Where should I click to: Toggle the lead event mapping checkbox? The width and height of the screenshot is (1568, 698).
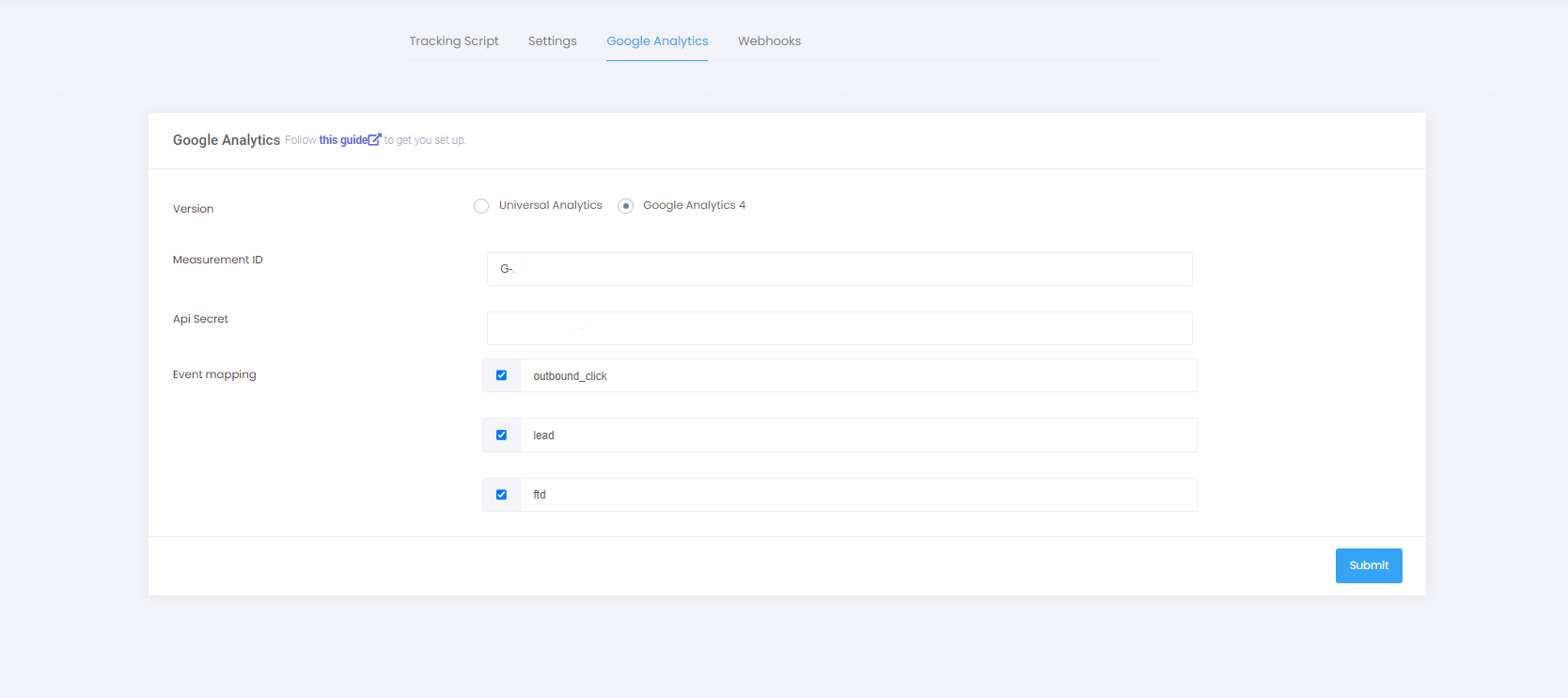501,435
